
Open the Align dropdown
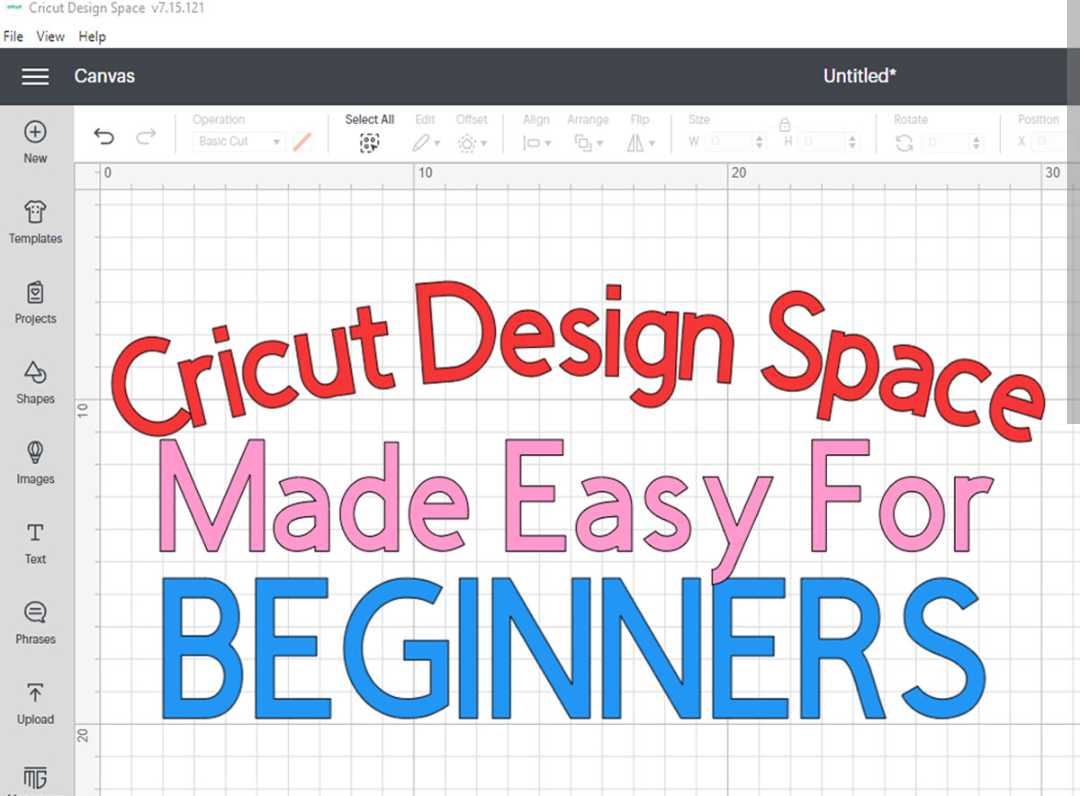[536, 142]
